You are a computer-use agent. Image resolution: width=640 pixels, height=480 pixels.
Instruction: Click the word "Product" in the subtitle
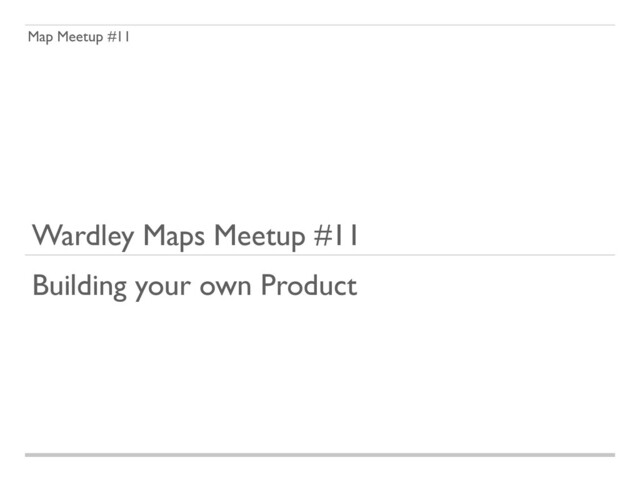[x=308, y=286]
